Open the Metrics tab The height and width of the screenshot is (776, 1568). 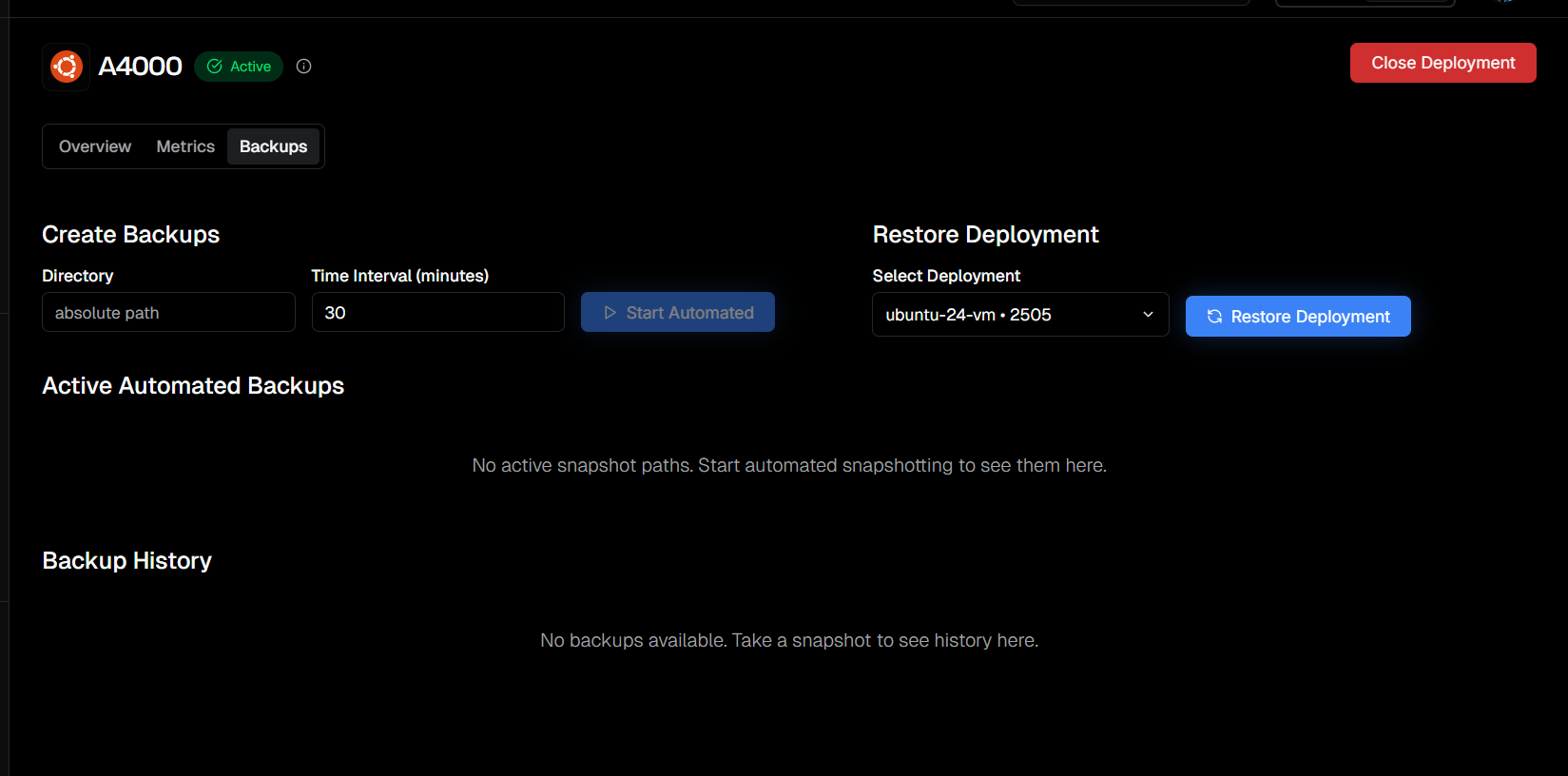(x=185, y=146)
